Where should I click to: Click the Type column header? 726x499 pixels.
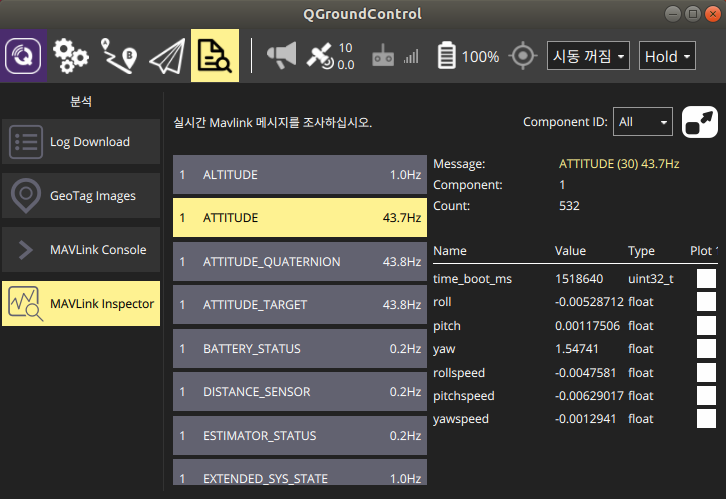coord(641,251)
